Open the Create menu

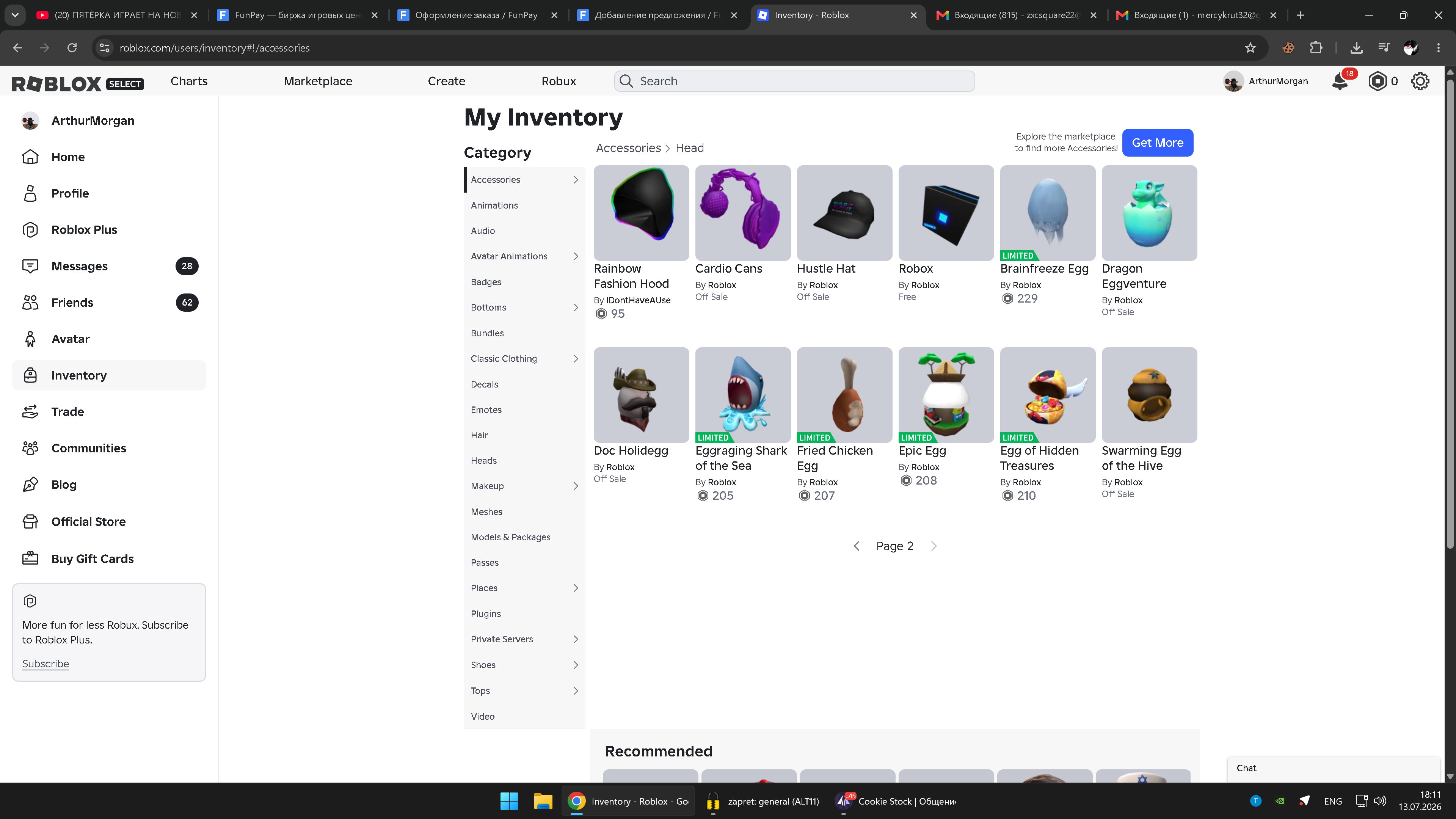tap(447, 82)
